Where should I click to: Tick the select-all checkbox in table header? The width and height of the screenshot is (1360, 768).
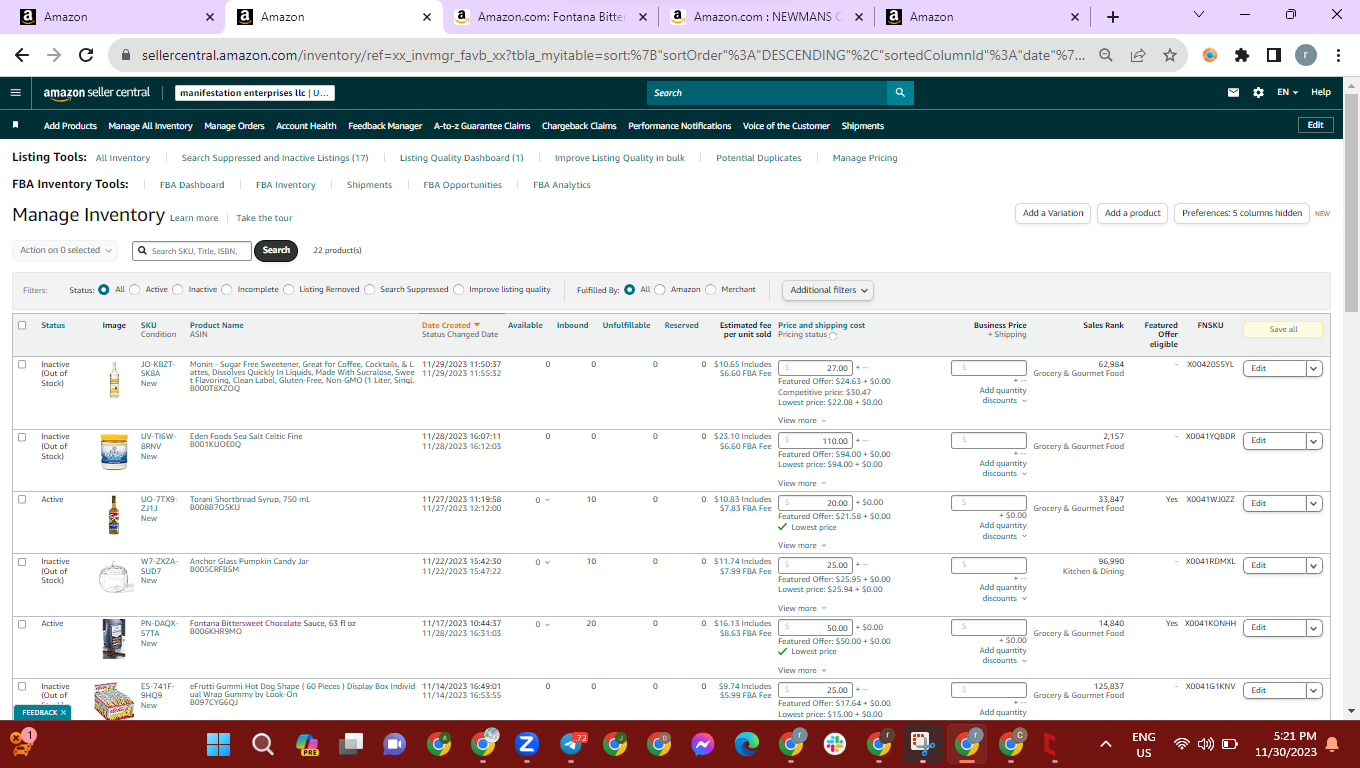tap(22, 325)
